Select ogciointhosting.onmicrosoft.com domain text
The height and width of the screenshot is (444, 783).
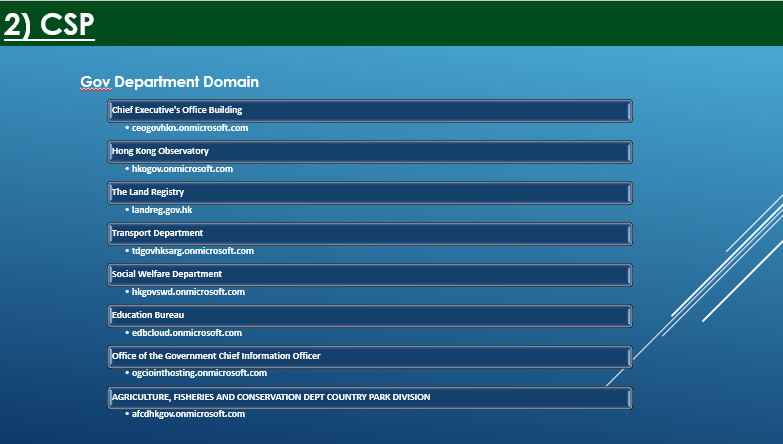(199, 373)
